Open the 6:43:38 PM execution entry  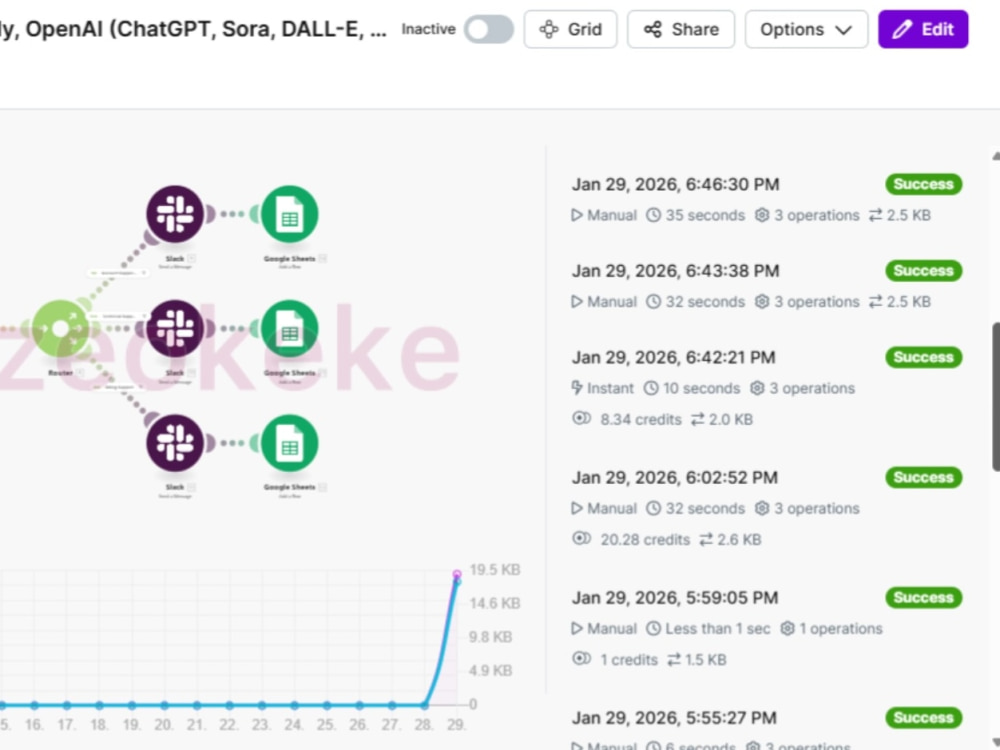point(767,286)
